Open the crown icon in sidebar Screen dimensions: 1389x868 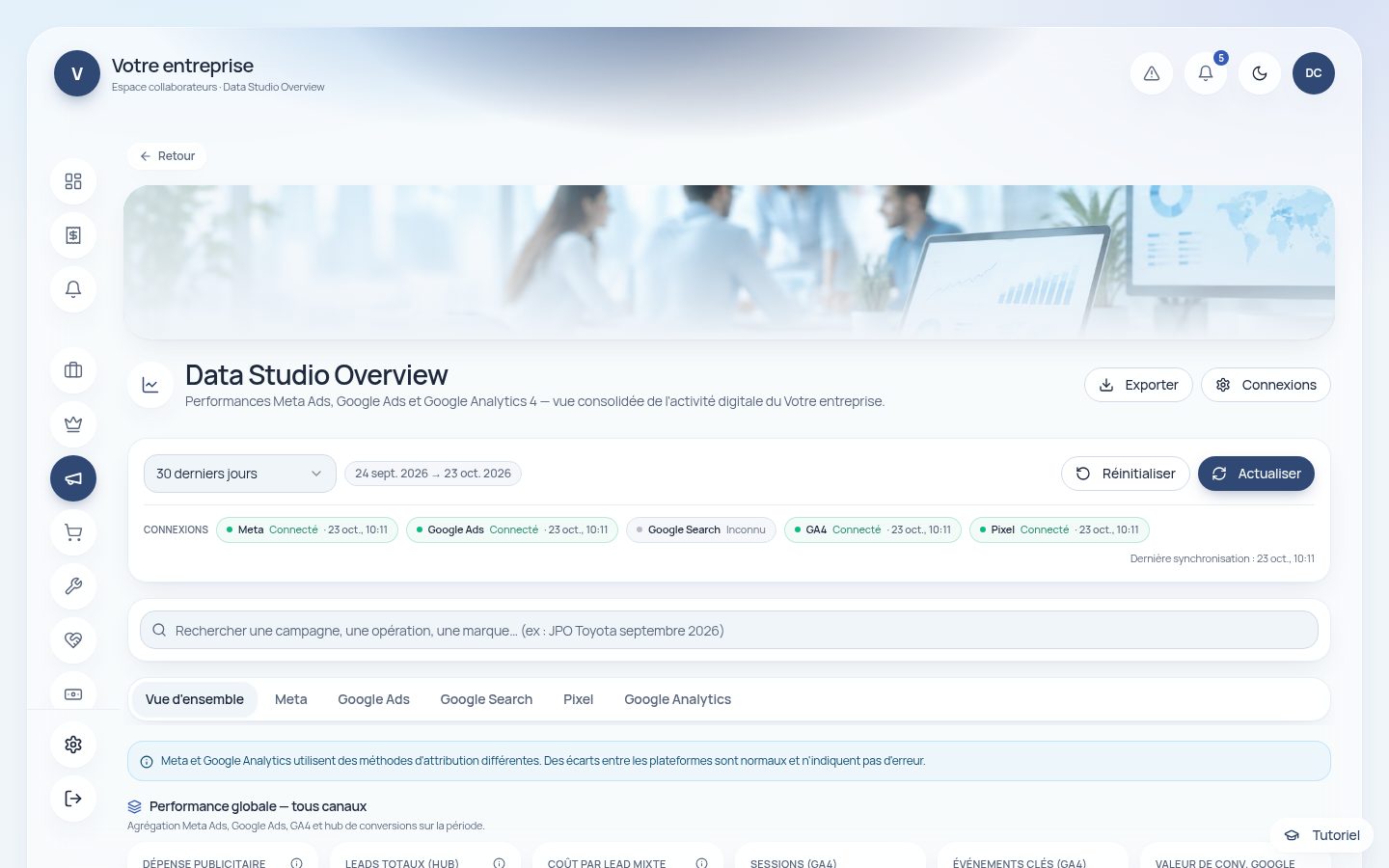[73, 424]
